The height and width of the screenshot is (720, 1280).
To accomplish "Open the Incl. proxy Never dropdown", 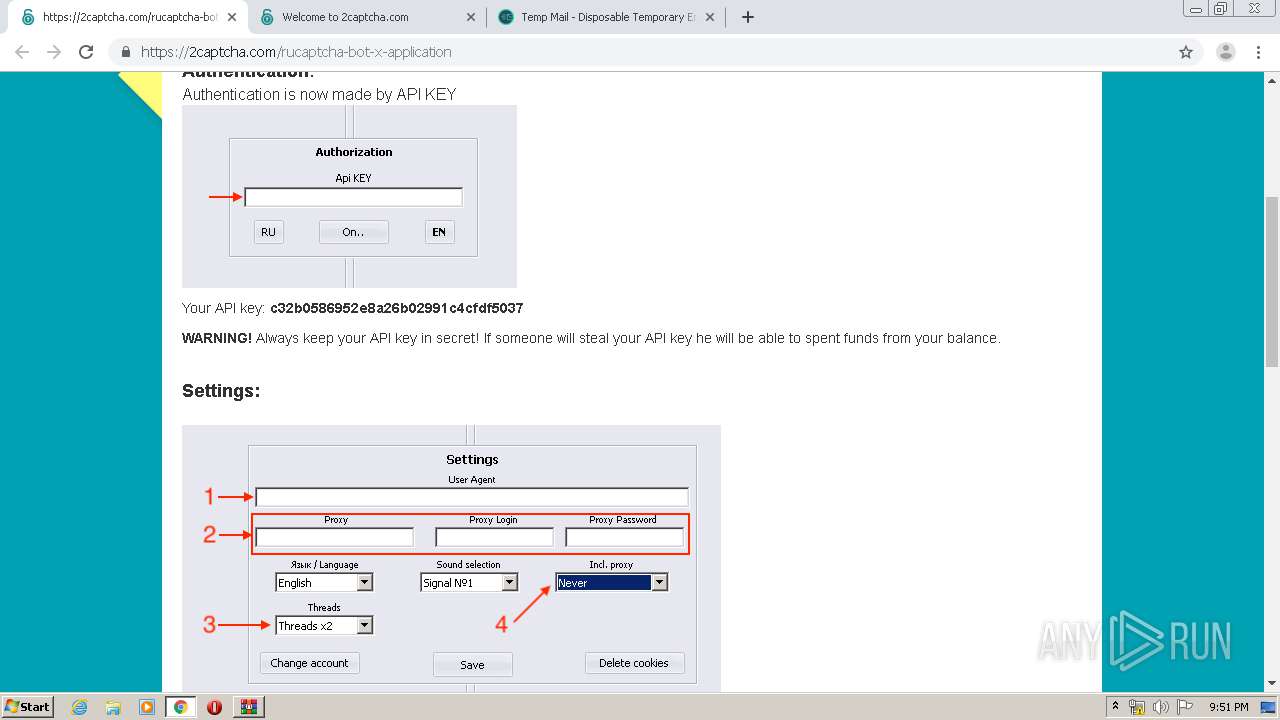I will (x=612, y=582).
